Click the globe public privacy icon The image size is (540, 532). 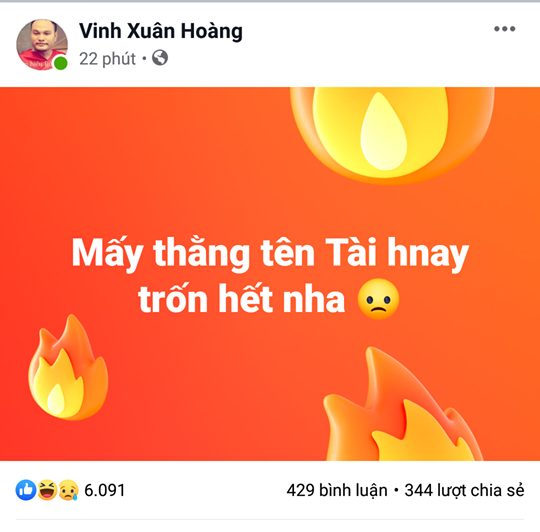(160, 58)
